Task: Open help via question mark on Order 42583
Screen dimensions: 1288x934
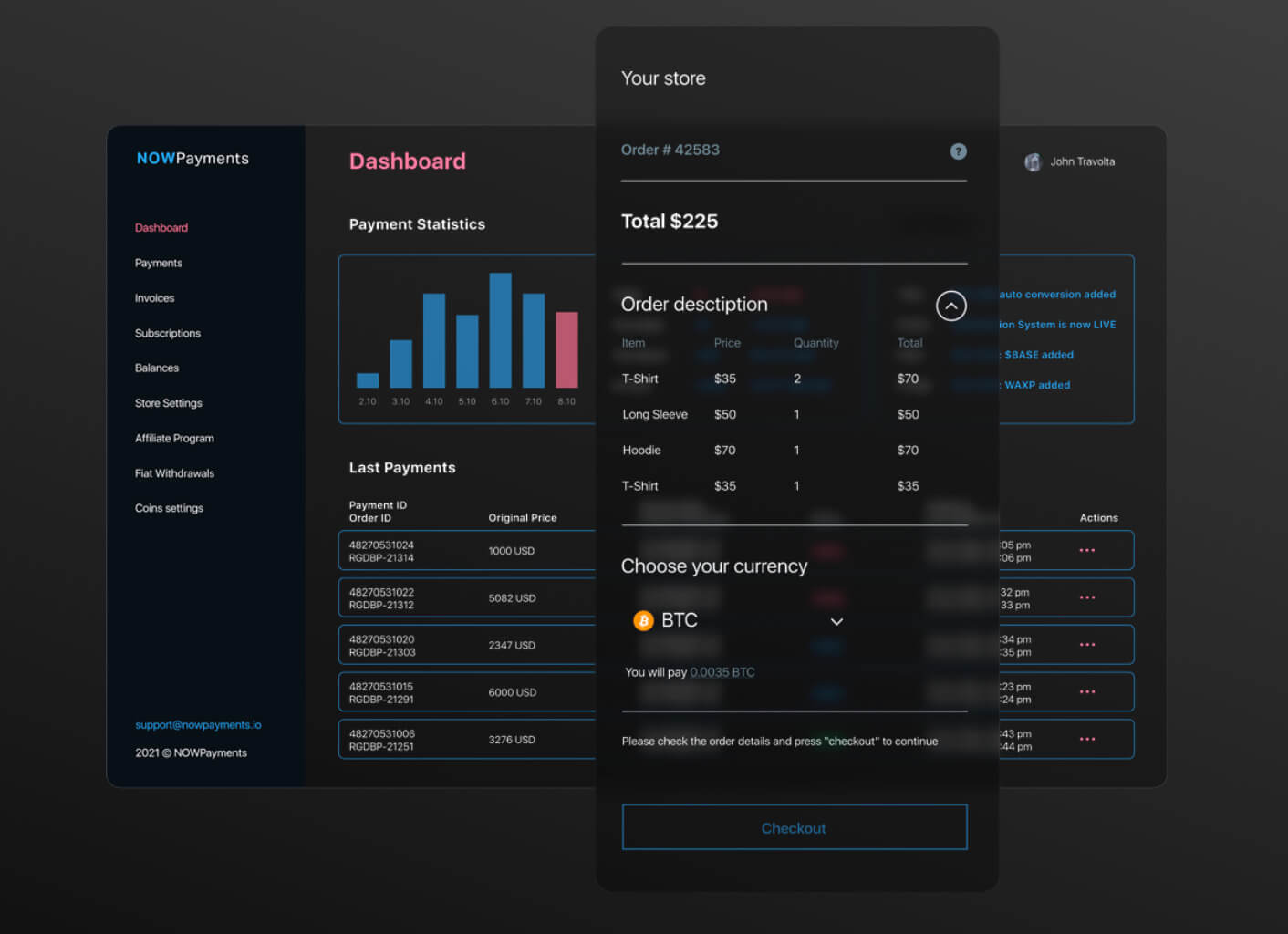Action: tap(958, 151)
